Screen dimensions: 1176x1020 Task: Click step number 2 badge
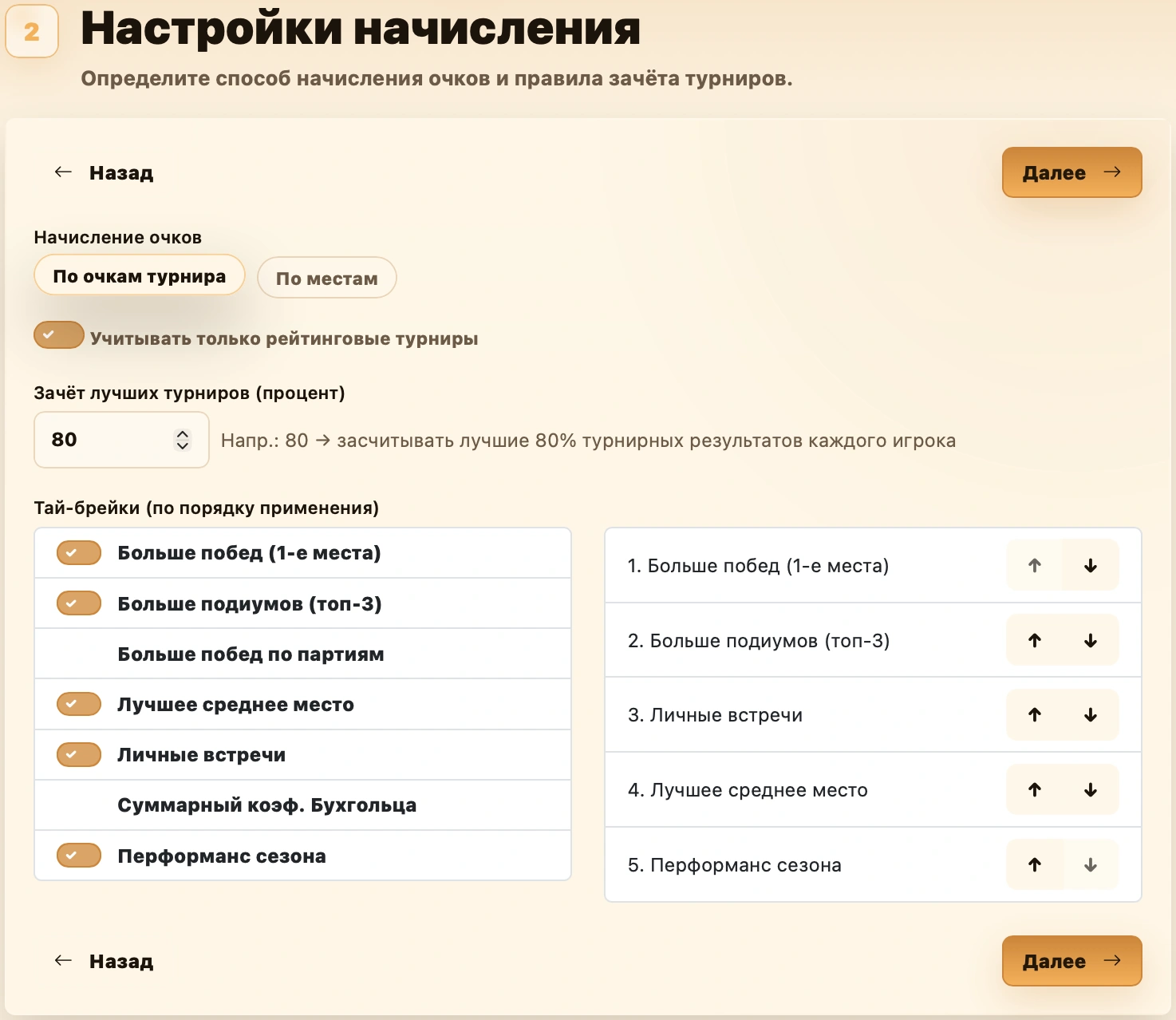point(32,31)
